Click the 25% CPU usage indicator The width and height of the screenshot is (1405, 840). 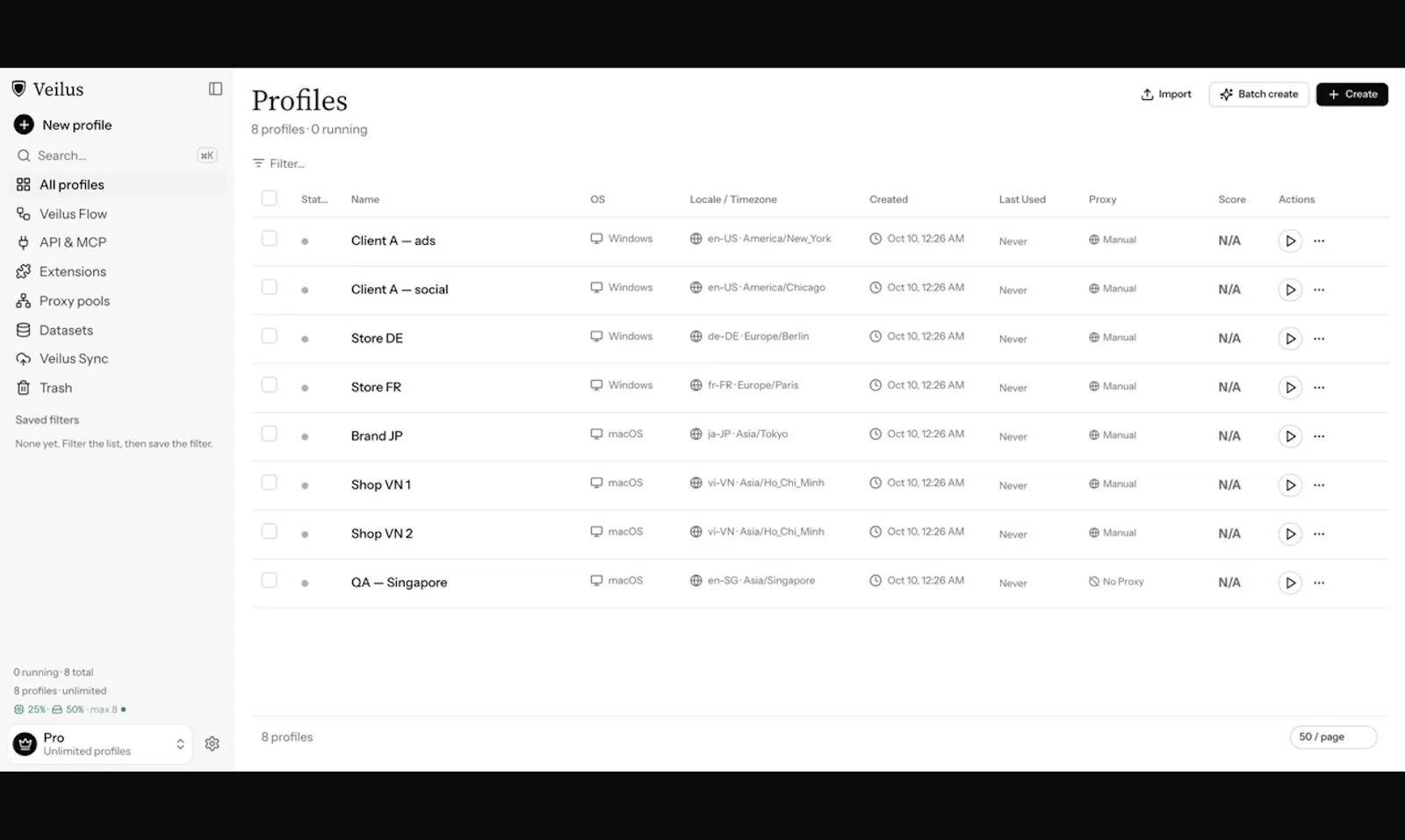(x=30, y=709)
